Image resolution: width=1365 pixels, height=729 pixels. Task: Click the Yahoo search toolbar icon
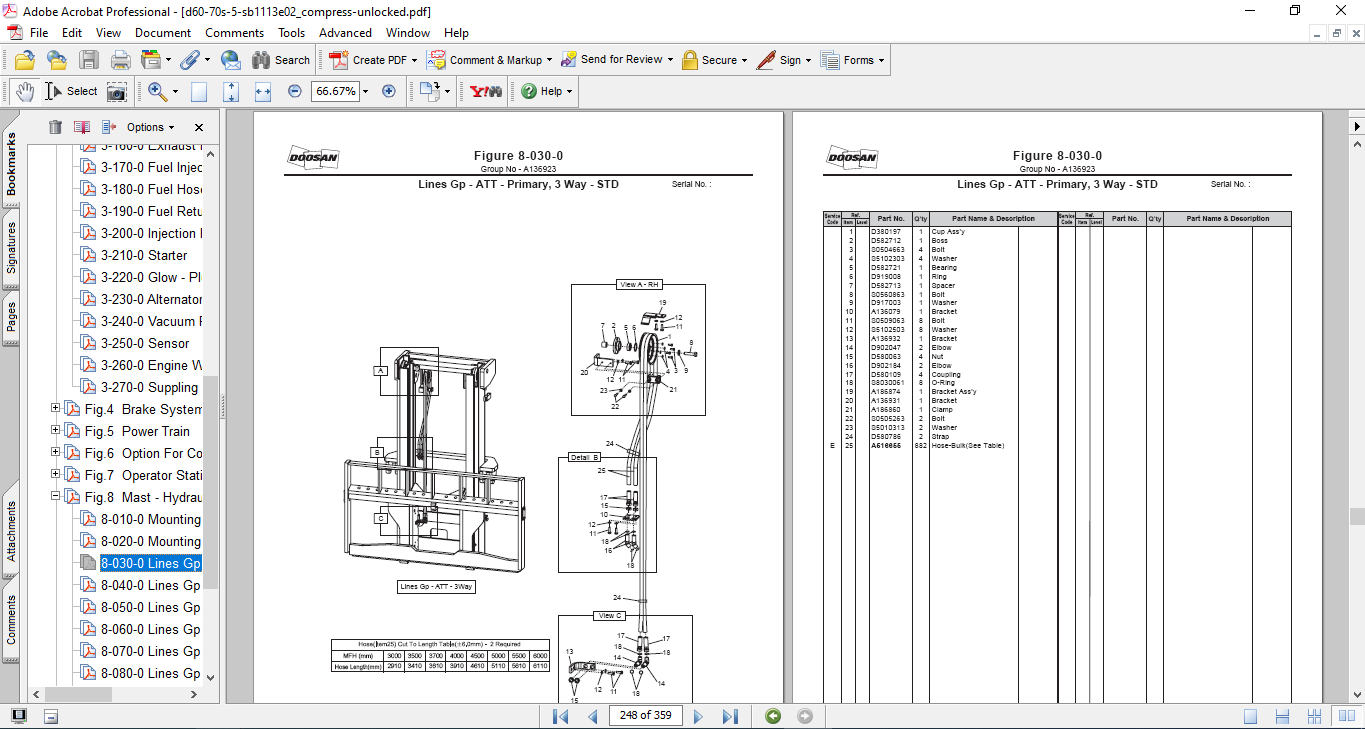point(486,91)
